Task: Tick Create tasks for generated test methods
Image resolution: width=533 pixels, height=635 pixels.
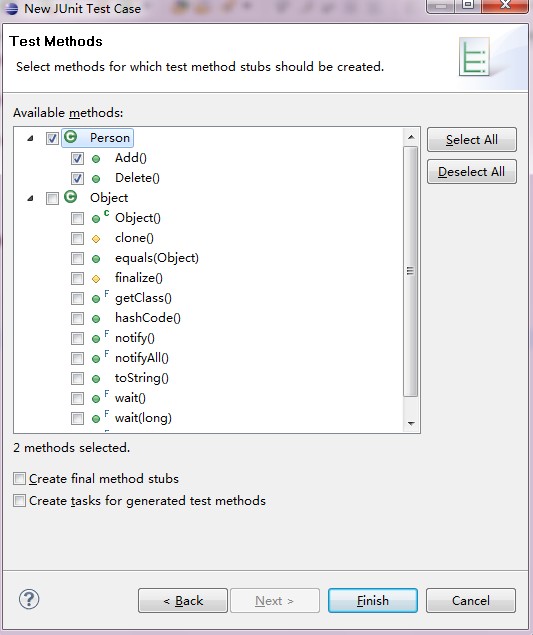Action: click(x=19, y=501)
